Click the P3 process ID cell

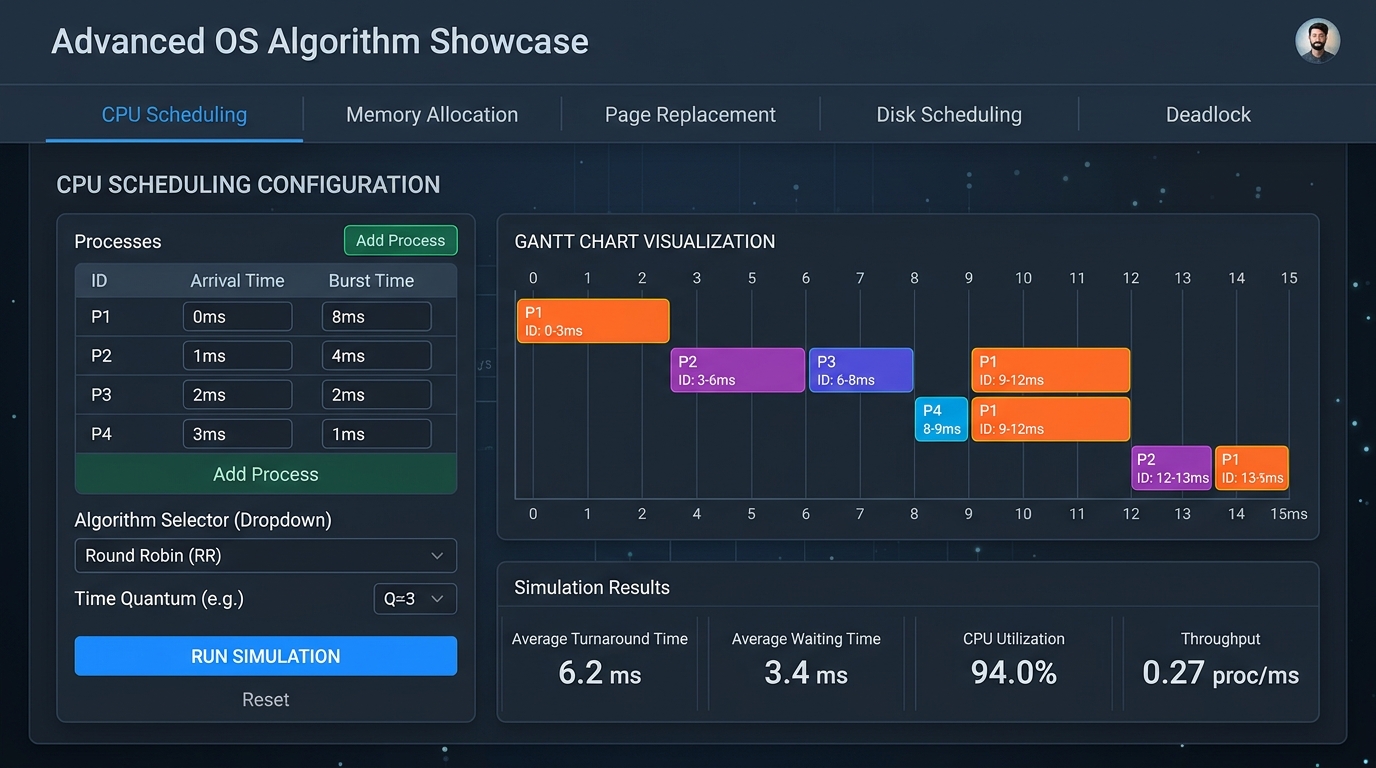[x=101, y=395]
